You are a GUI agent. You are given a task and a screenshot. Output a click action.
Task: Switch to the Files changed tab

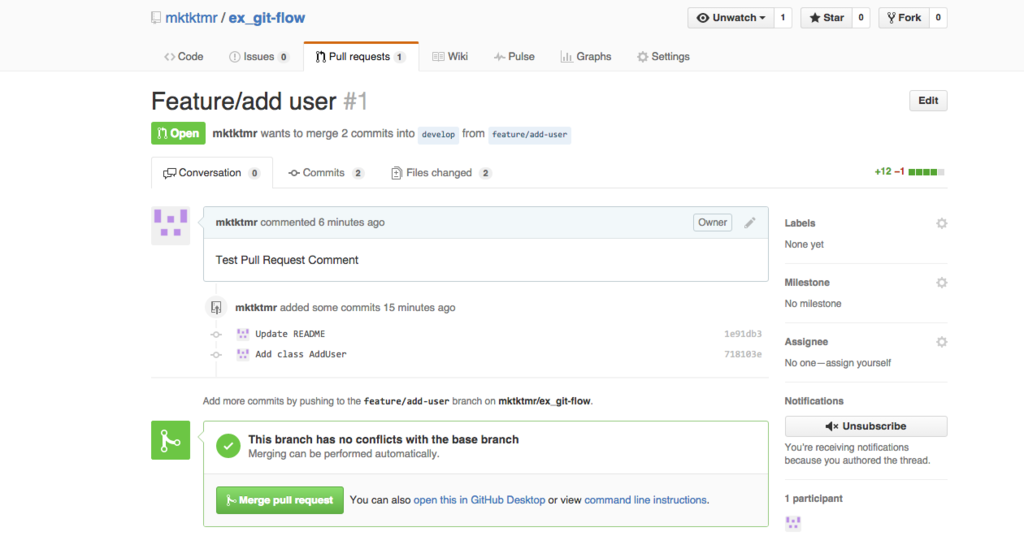[440, 173]
